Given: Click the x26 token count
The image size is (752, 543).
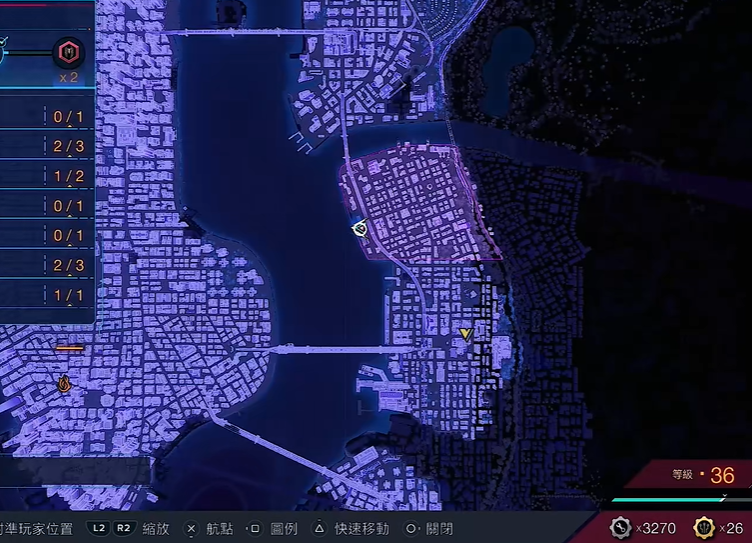Looking at the screenshot, I should pyautogui.click(x=731, y=529).
